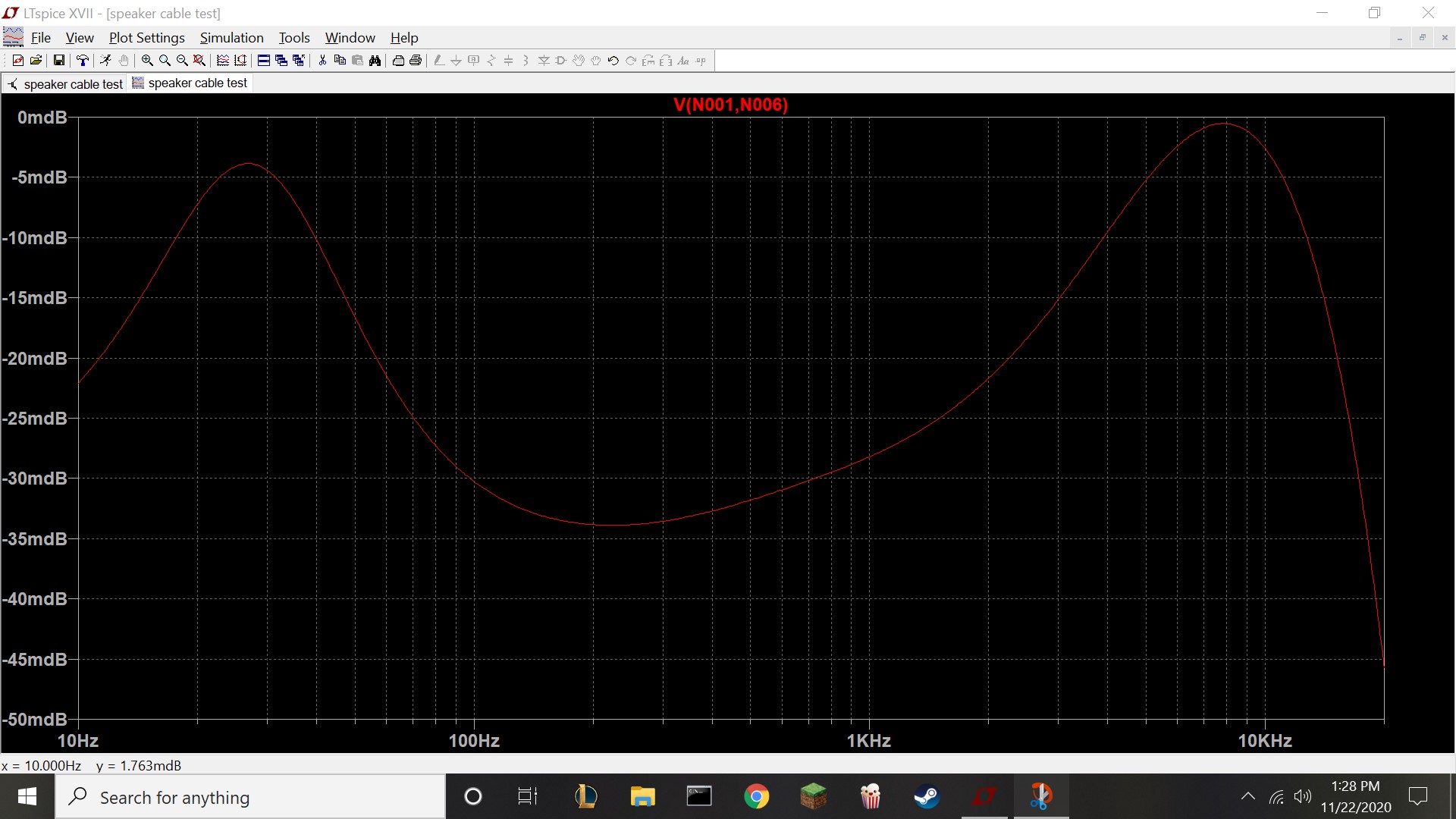Viewport: 1456px width, 819px height.
Task: Click the Open file toolbar icon
Action: click(x=36, y=61)
